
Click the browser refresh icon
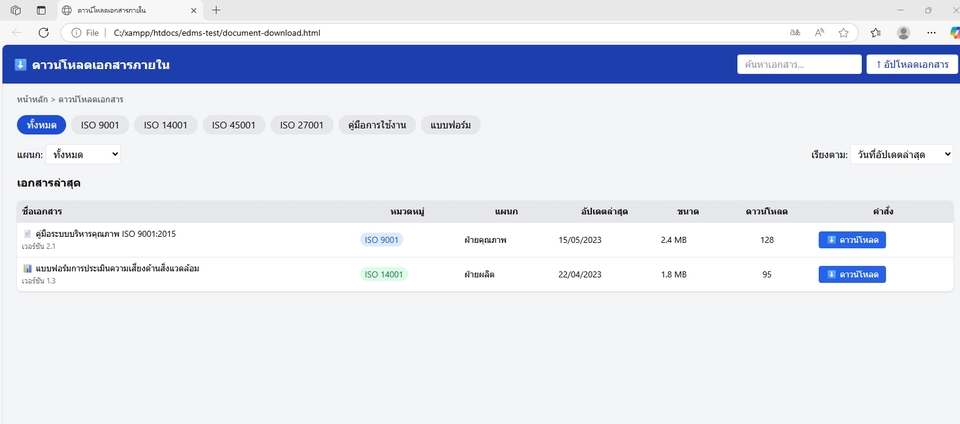[x=43, y=32]
